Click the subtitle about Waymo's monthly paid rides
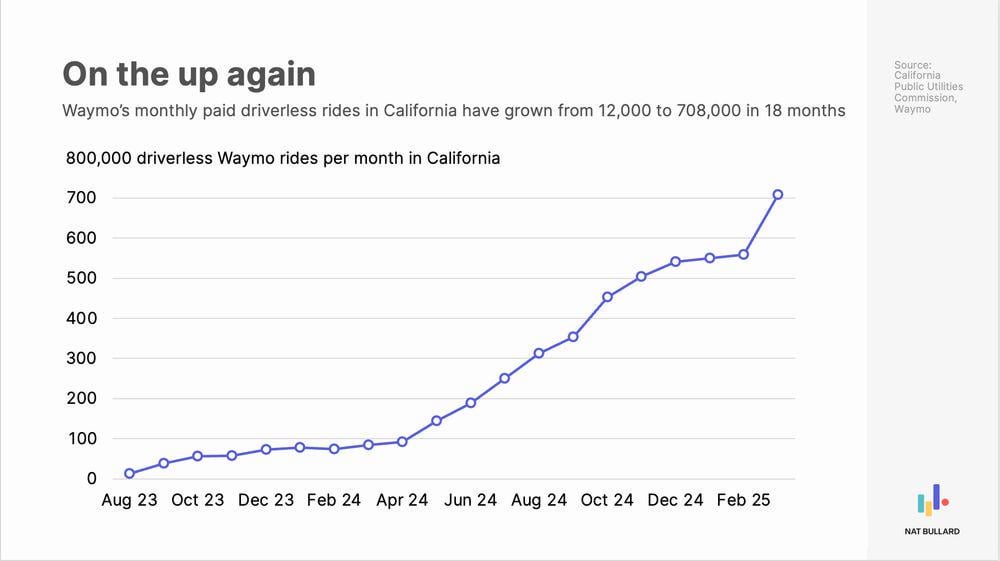 453,111
